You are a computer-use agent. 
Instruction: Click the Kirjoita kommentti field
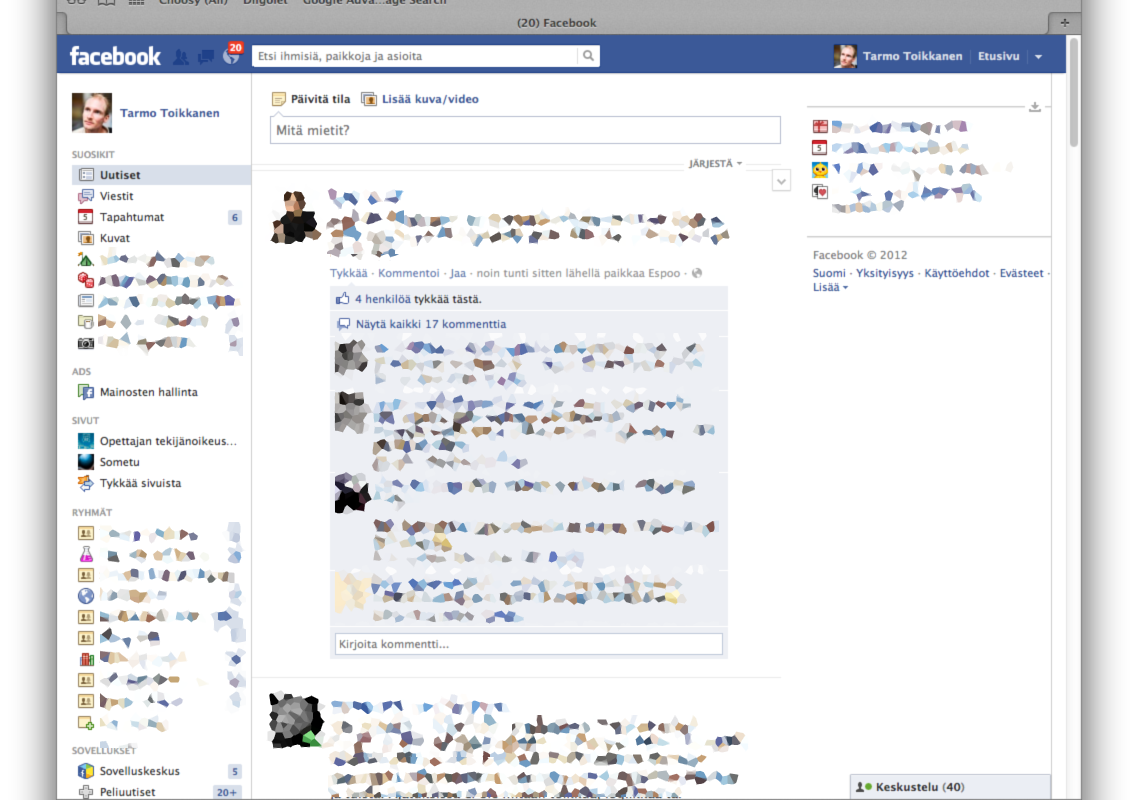point(528,644)
